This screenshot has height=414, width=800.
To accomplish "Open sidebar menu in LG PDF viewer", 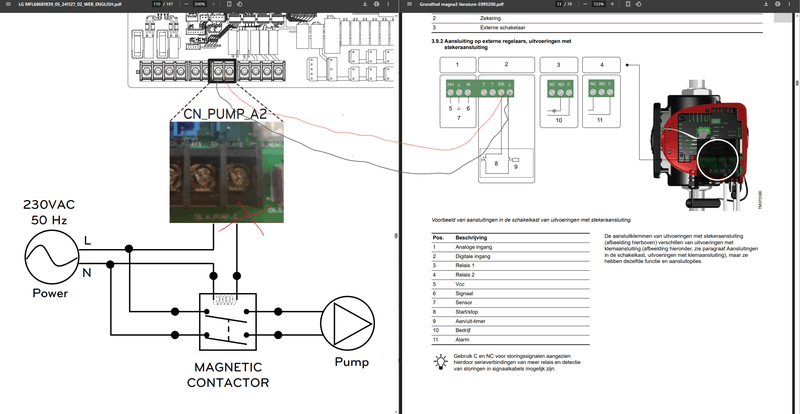I will 8,4.
